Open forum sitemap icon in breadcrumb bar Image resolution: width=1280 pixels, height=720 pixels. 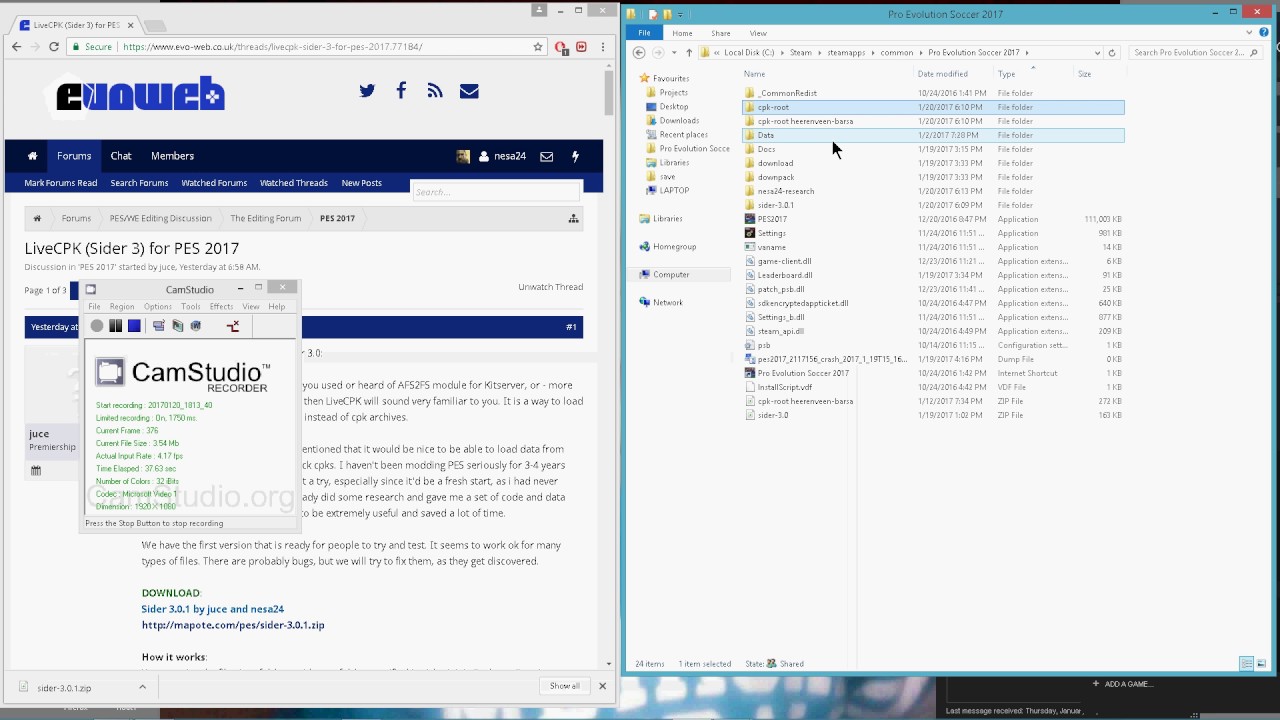574,218
